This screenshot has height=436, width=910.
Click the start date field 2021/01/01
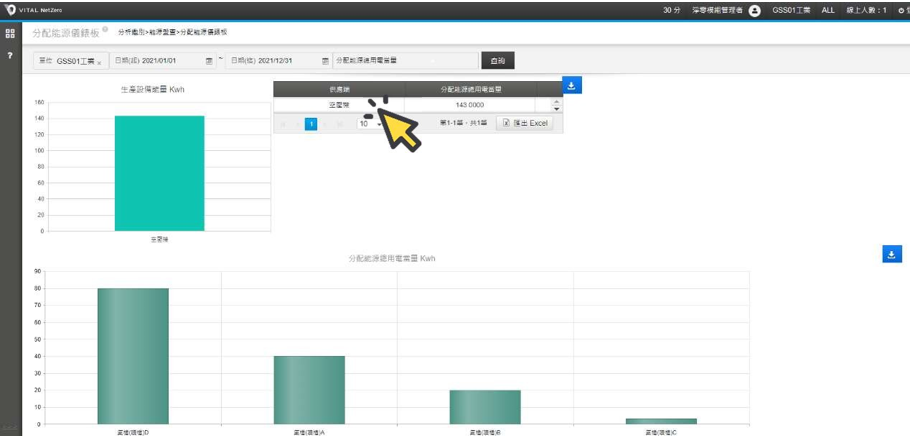(160, 61)
